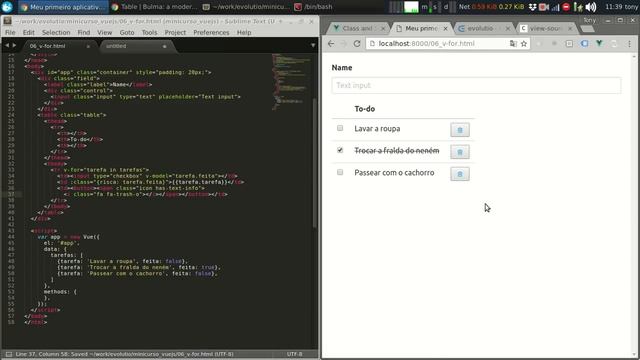Switch to the '/bin/bash' taskbar window
The height and width of the screenshot is (360, 640).
pos(313,7)
